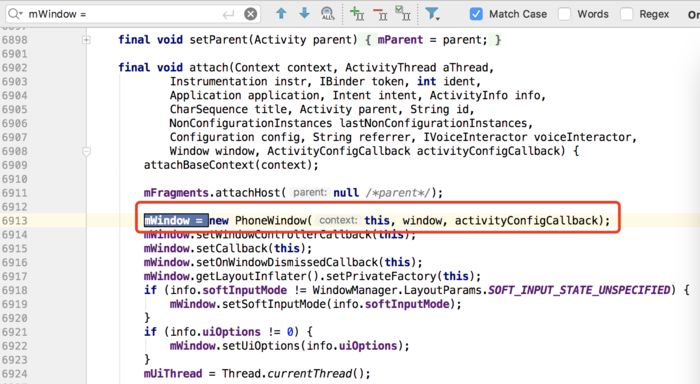The height and width of the screenshot is (384, 700).
Task: Unselect occurrence minus cursor icon
Action: tap(380, 14)
